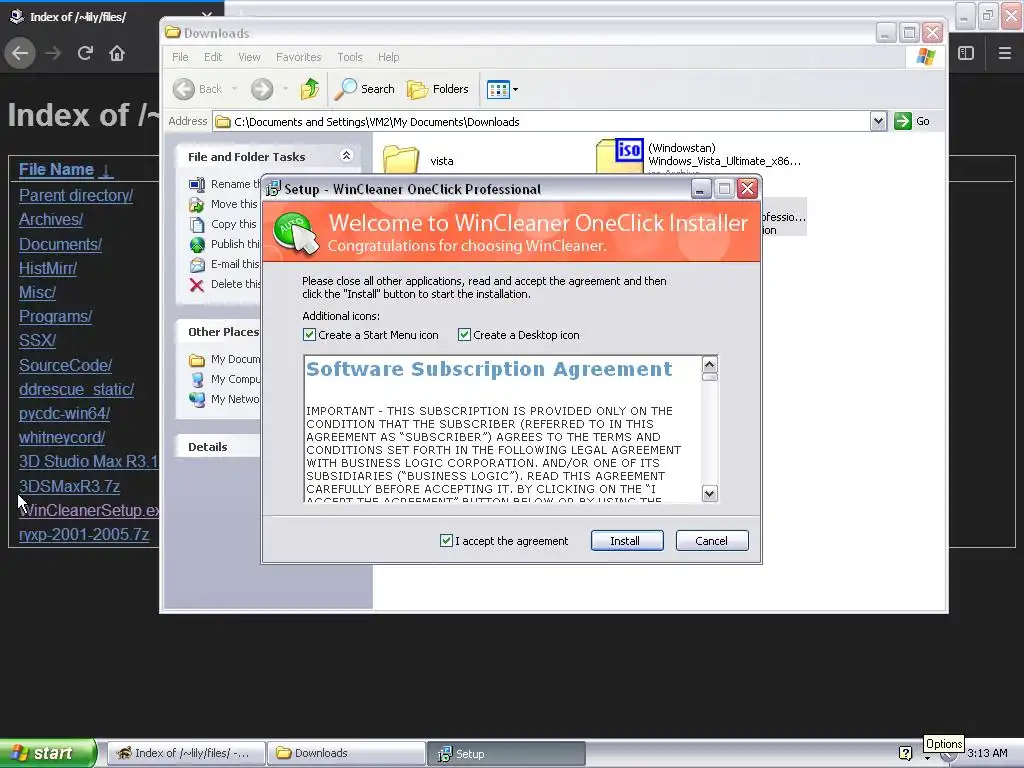The height and width of the screenshot is (768, 1024).
Task: Cancel the WinCleaner setup dialog
Action: click(x=712, y=541)
